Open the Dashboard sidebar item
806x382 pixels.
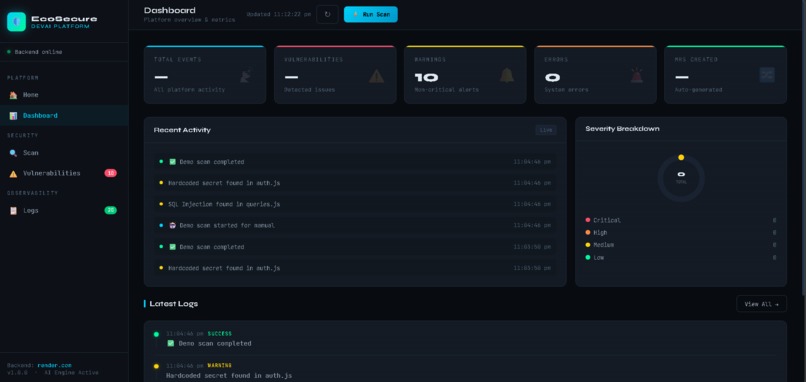coord(64,116)
